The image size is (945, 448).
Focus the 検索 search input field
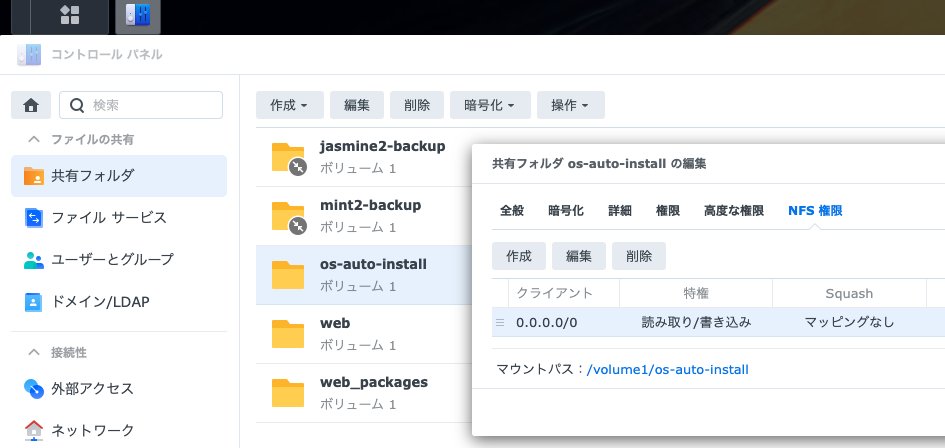(141, 106)
